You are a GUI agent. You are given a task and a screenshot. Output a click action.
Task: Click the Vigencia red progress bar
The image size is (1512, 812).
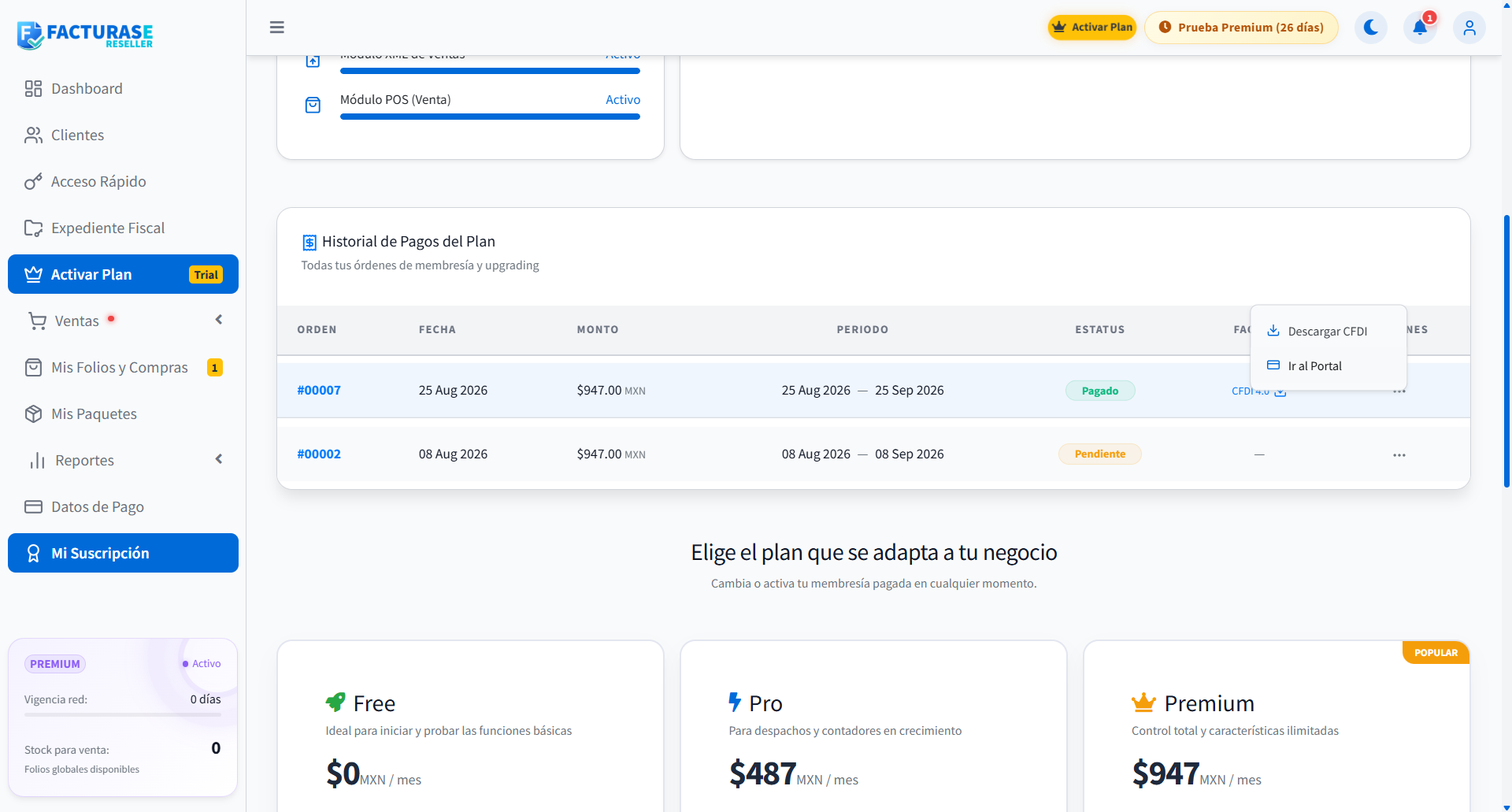pos(123,715)
